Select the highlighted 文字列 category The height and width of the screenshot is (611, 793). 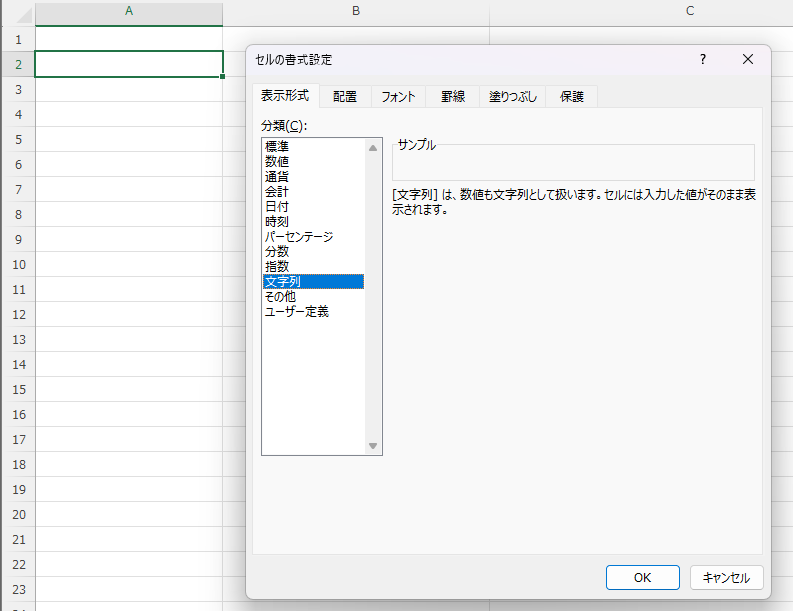314,281
